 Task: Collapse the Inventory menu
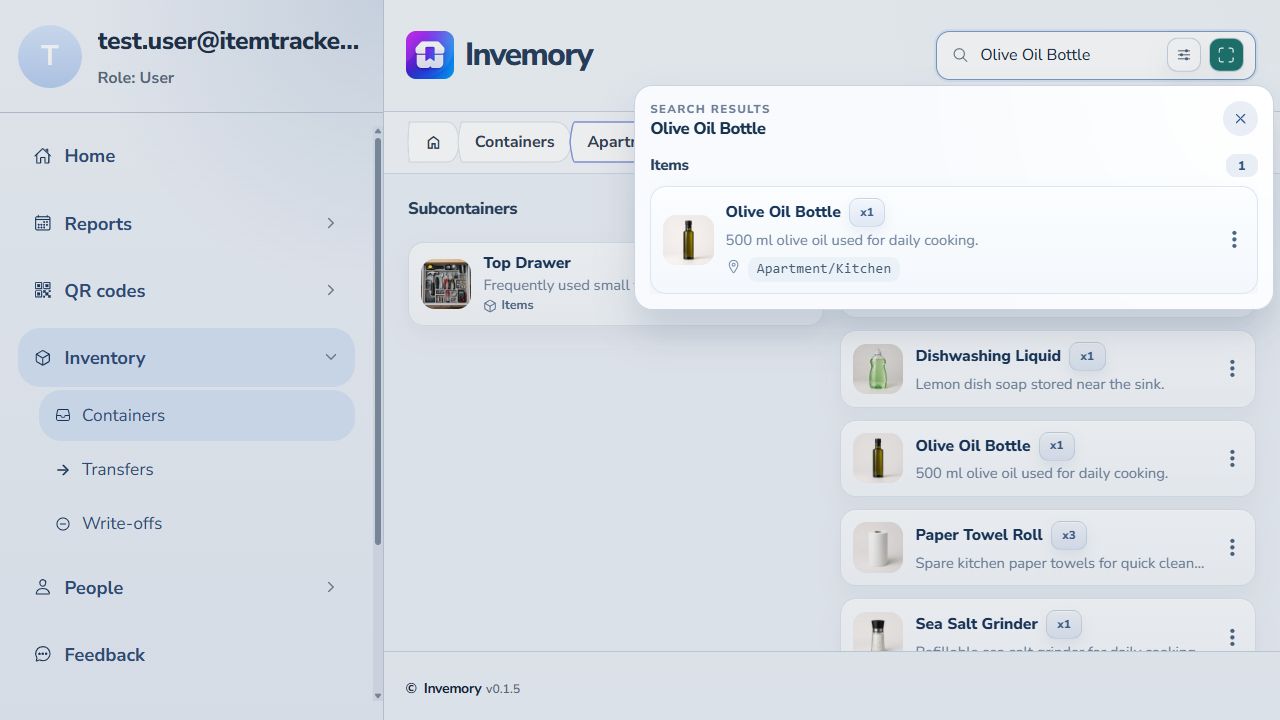pos(186,357)
